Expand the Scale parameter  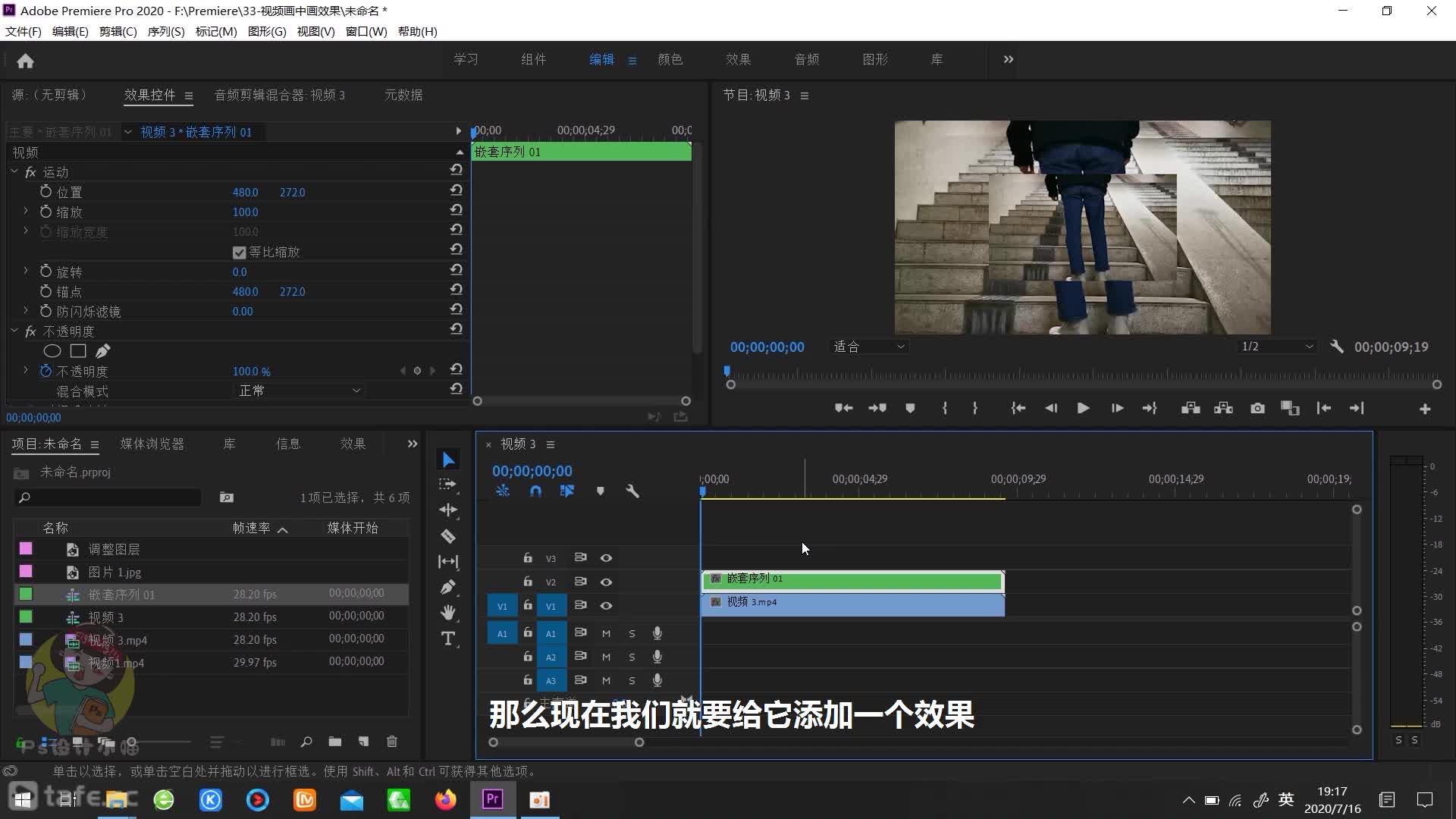pos(26,212)
